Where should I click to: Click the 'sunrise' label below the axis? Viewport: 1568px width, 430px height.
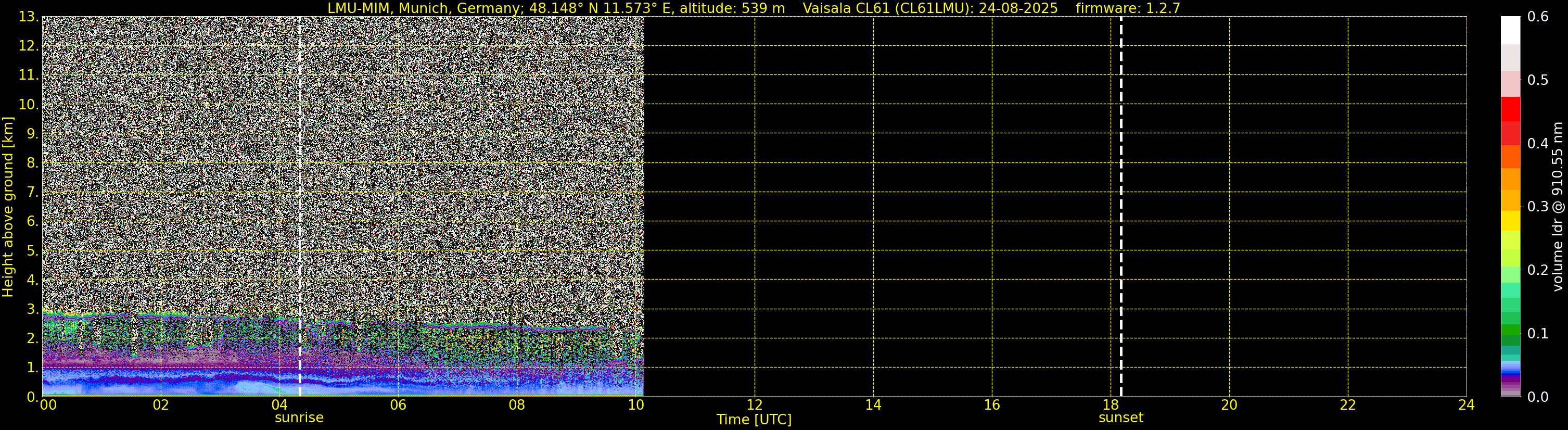(299, 418)
